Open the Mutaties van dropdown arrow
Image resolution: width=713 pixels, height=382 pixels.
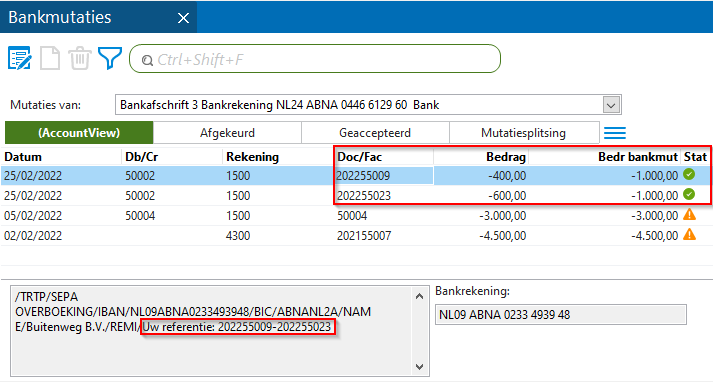(x=611, y=105)
